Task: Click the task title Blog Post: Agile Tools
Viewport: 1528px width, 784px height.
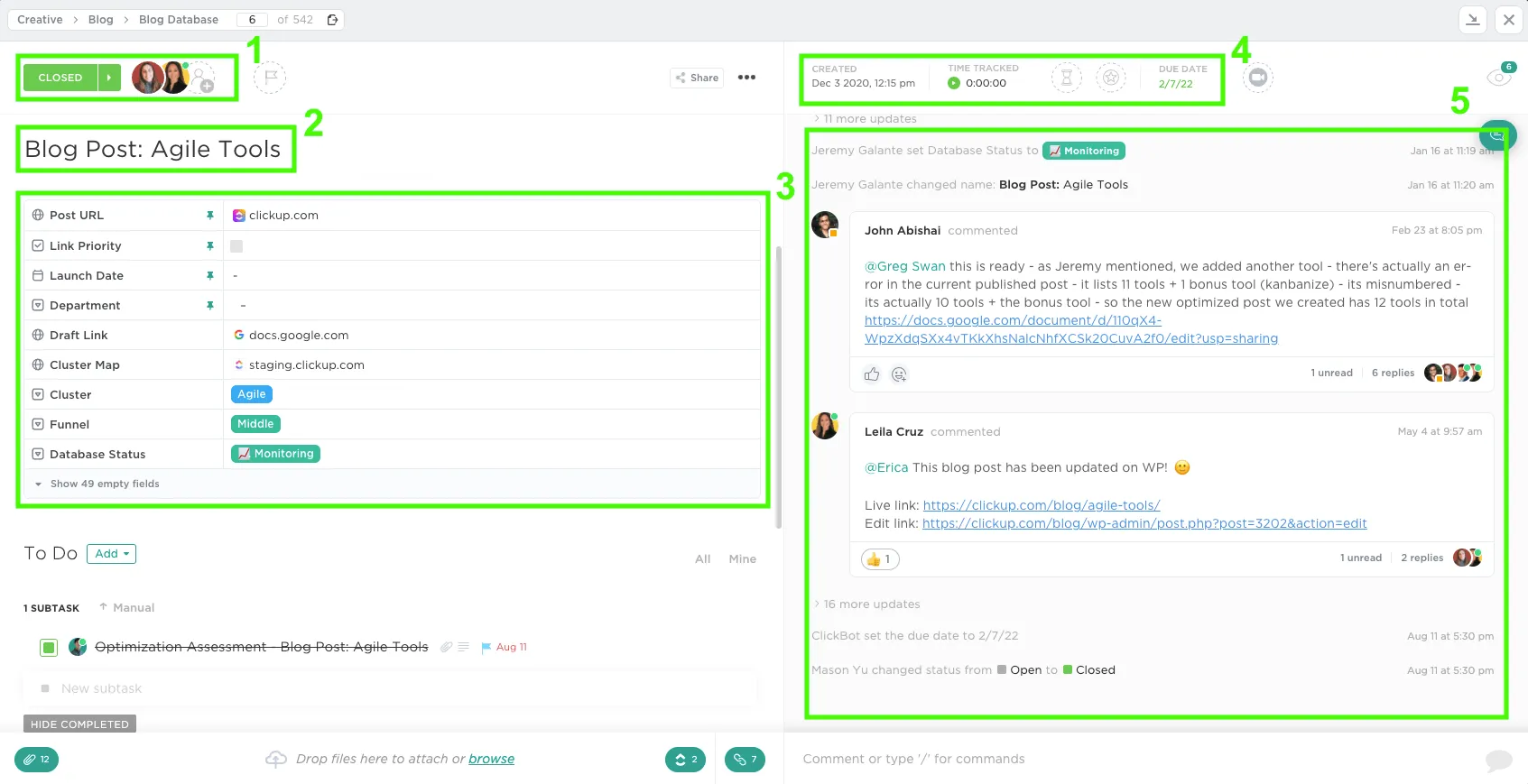Action: (x=153, y=150)
